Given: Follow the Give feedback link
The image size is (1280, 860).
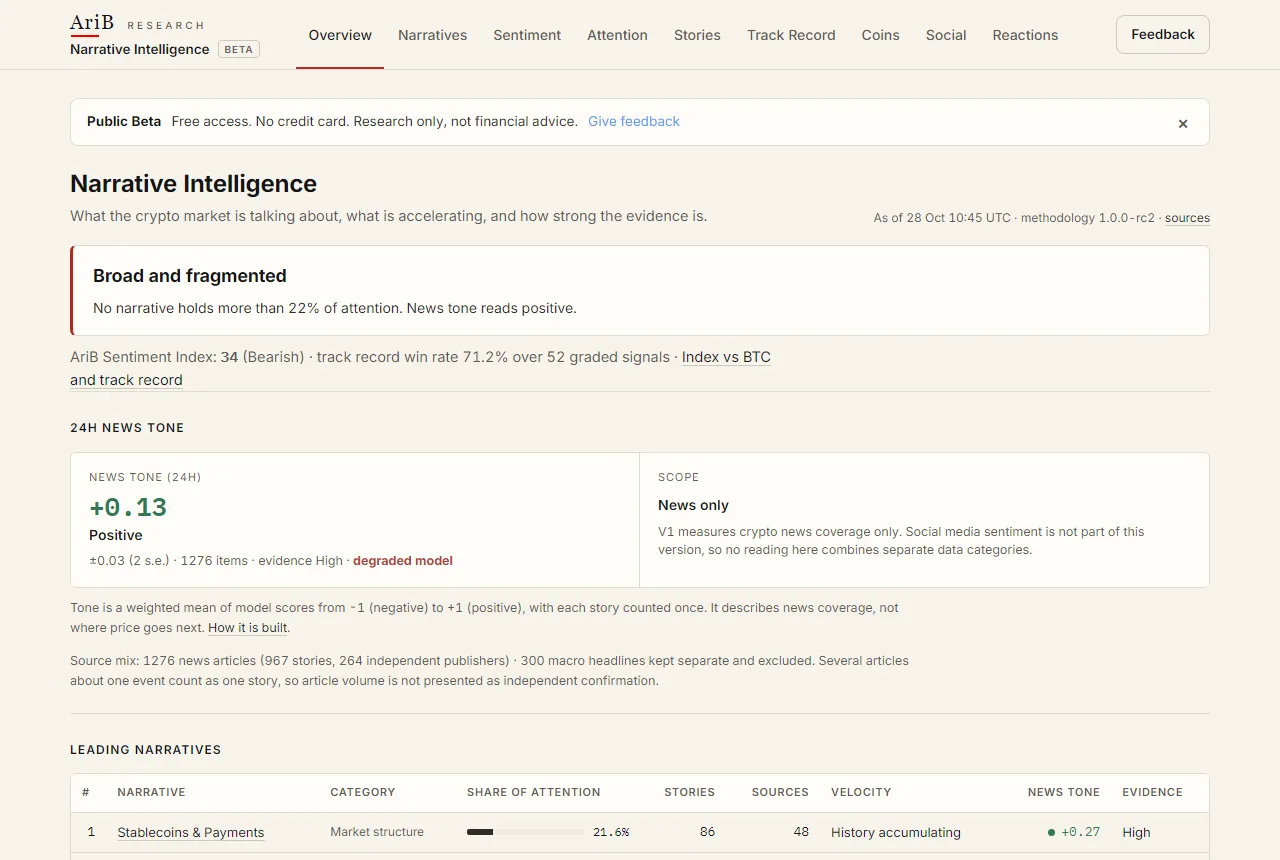Looking at the screenshot, I should coord(634,121).
